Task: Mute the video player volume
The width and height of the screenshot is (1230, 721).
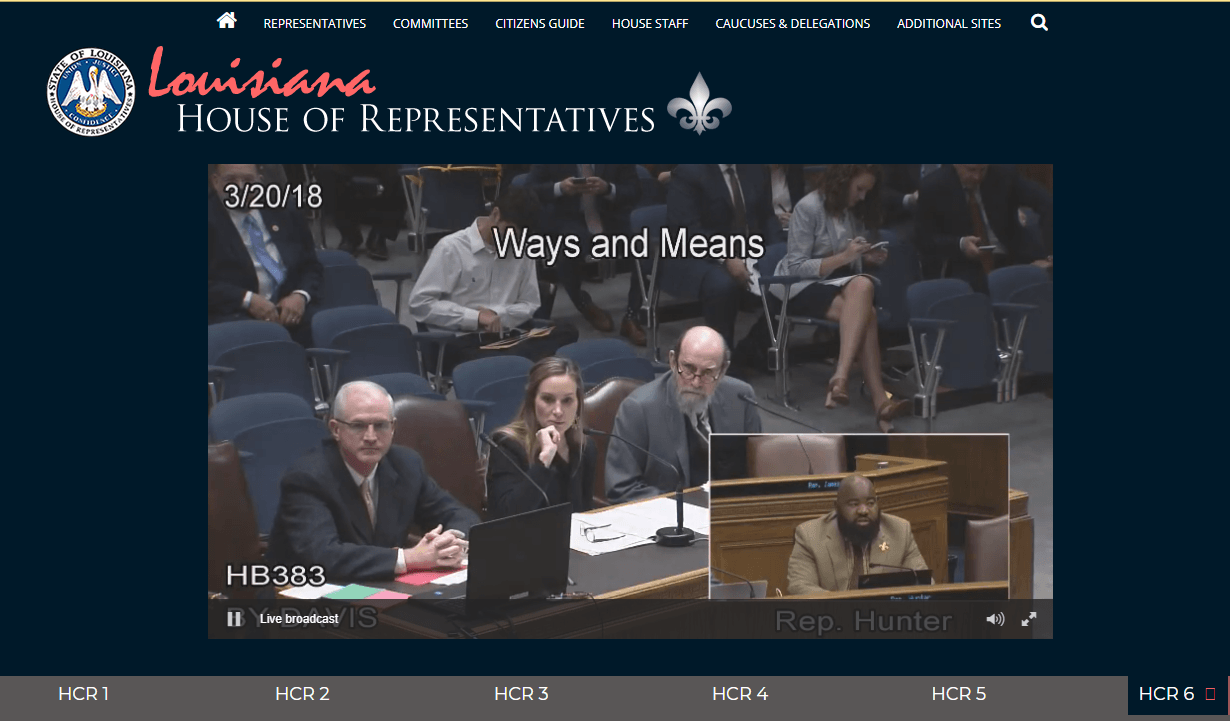Action: (x=995, y=619)
